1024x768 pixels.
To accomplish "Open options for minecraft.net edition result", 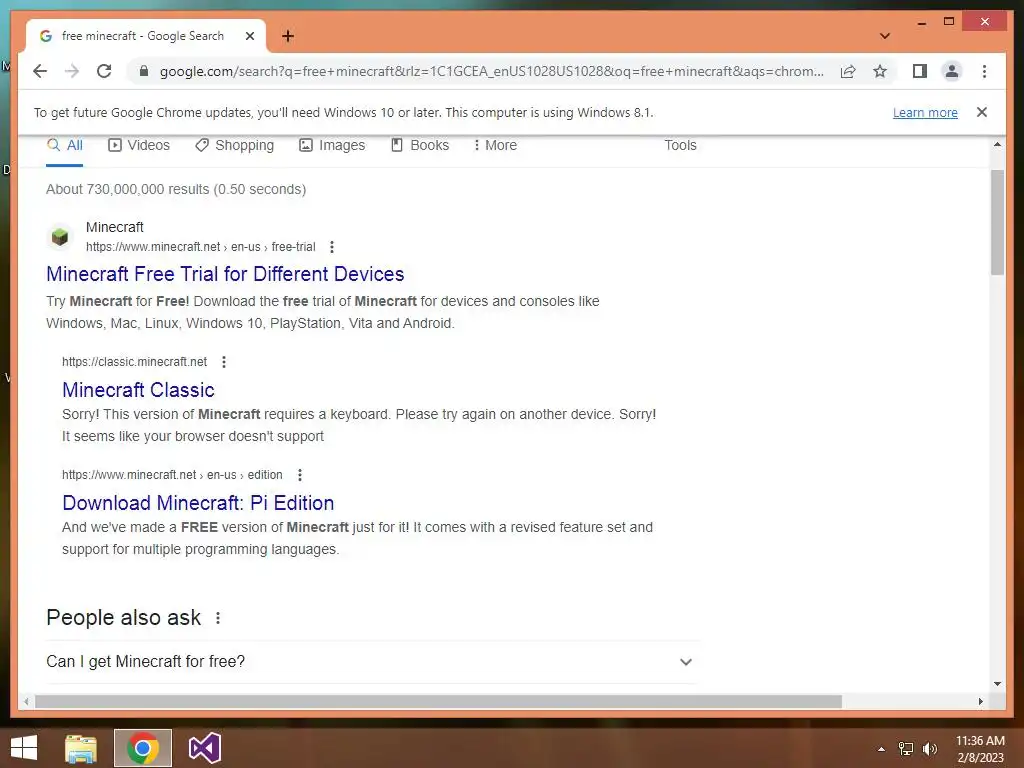I will [x=300, y=475].
